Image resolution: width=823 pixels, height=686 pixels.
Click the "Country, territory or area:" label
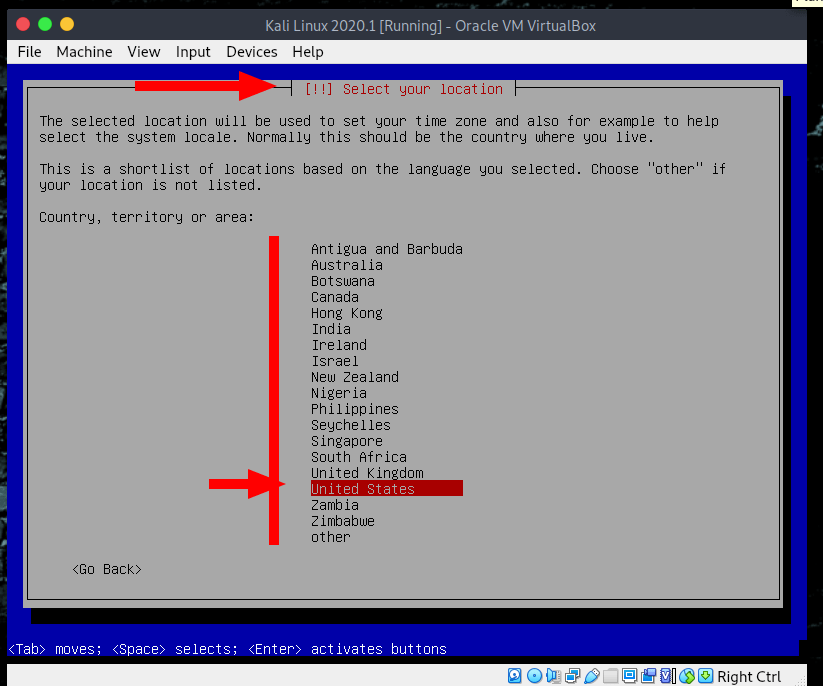click(x=146, y=217)
